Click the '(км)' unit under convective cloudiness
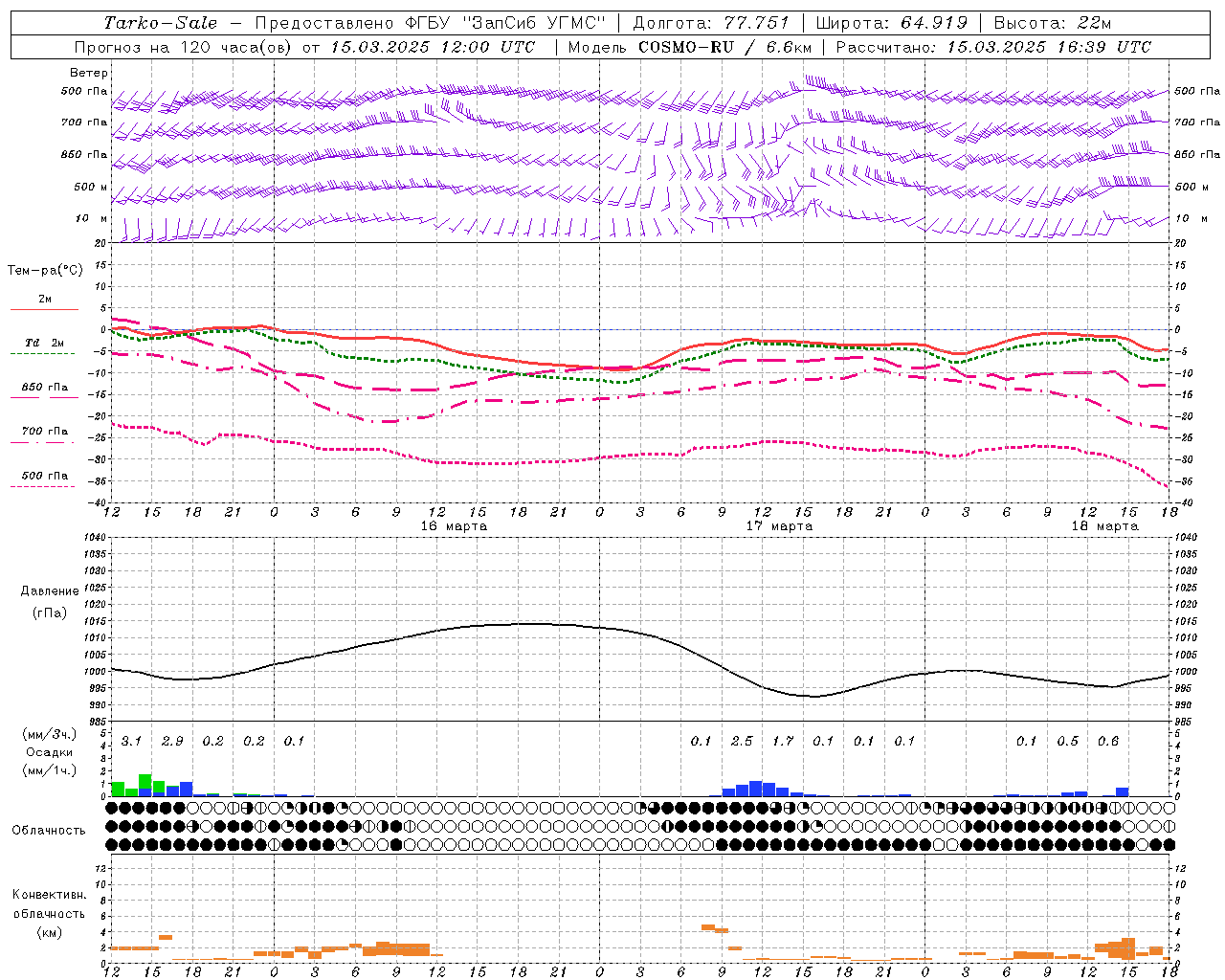Screen dimensions: 1225x980 (x=50, y=932)
